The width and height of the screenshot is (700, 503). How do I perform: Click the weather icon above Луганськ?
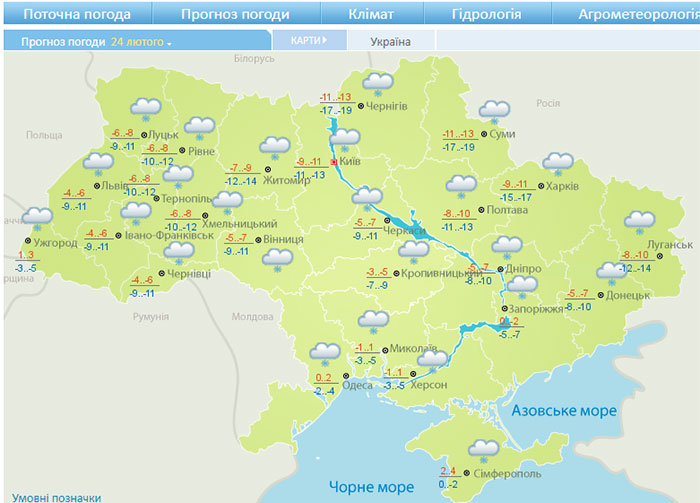click(638, 222)
